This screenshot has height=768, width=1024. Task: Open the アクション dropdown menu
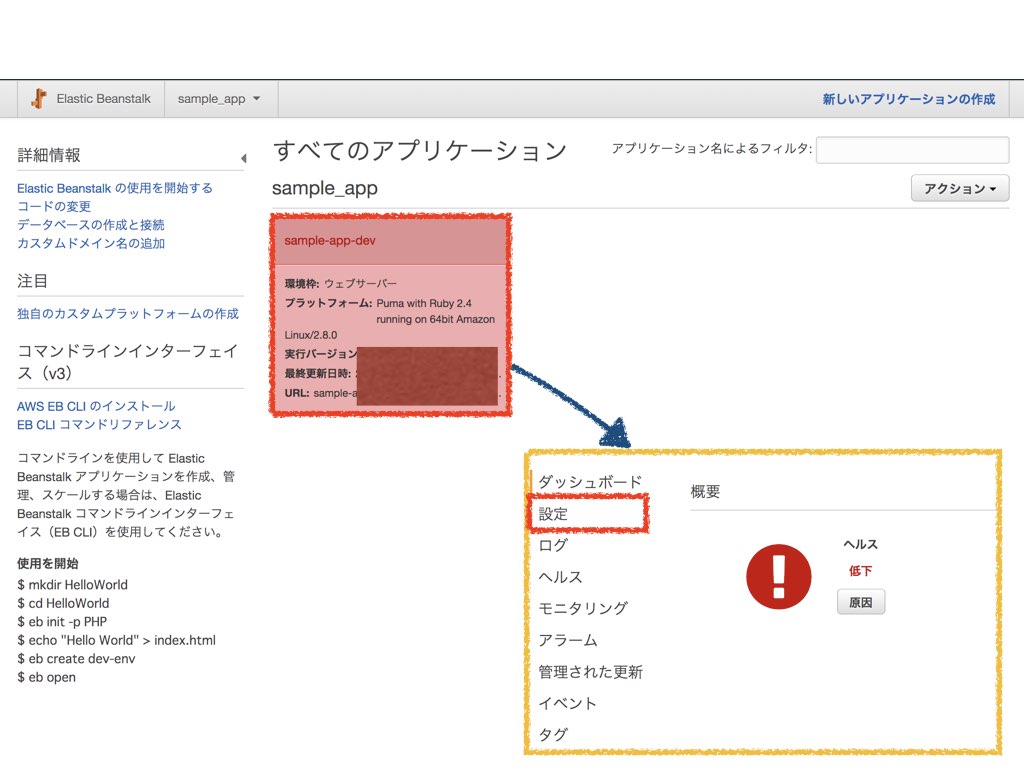958,188
